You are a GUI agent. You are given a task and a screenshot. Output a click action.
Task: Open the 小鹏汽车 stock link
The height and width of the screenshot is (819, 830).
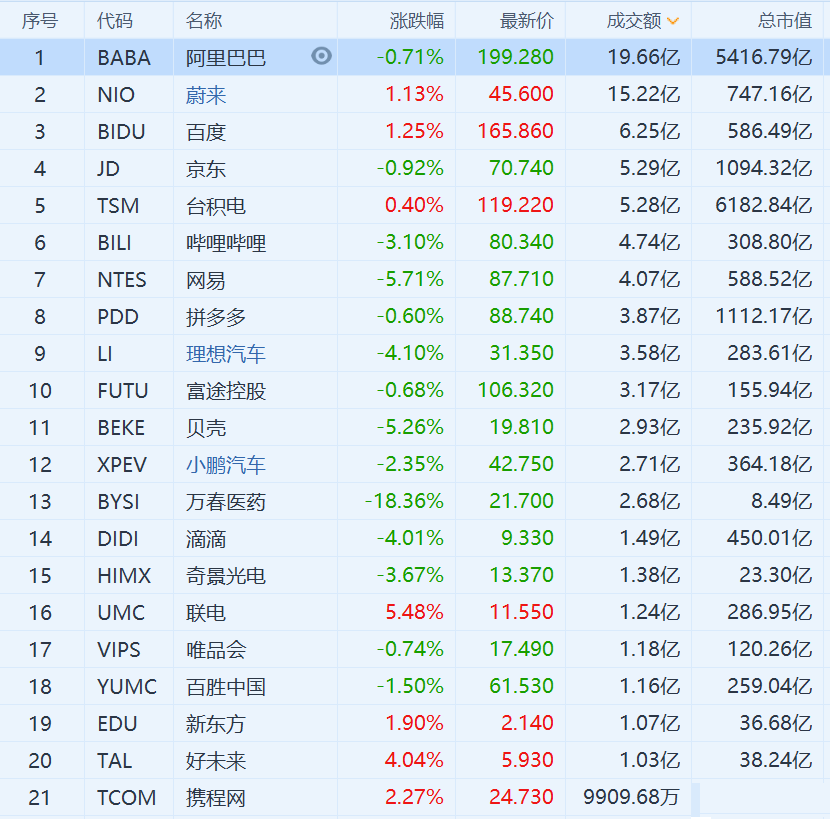click(x=226, y=465)
